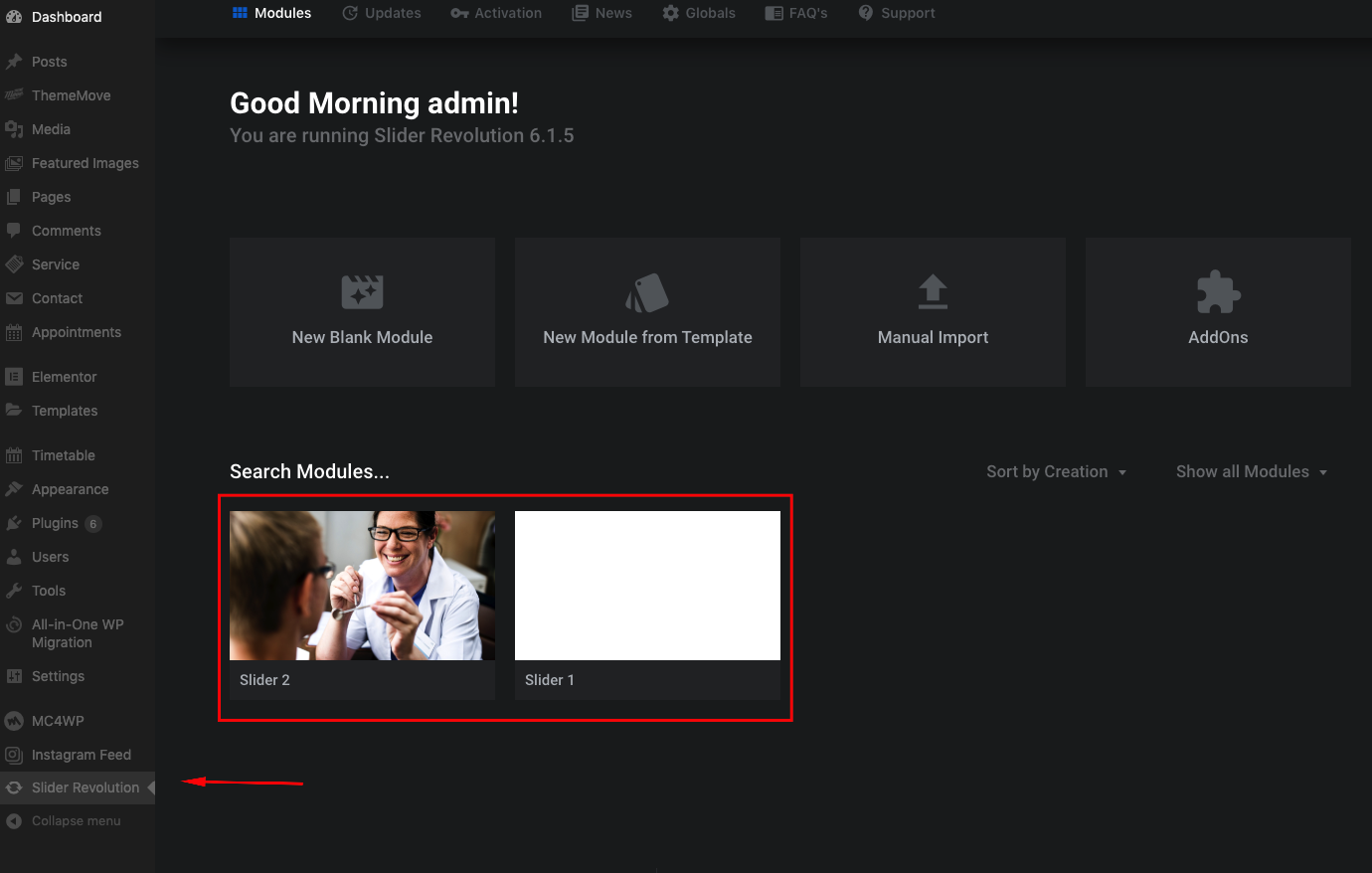Viewport: 1372px width, 873px height.
Task: Click the Timetable calendar icon
Action: pos(14,455)
